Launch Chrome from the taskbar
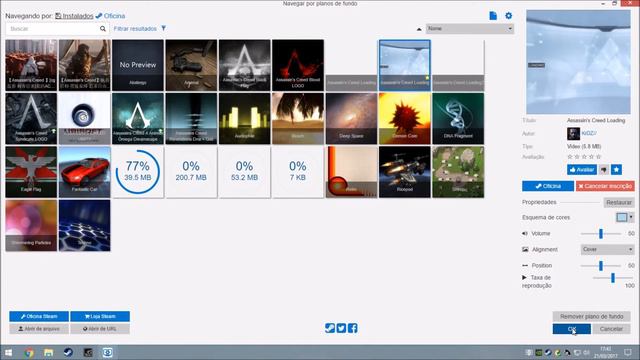This screenshot has height=360, width=640. click(x=29, y=352)
